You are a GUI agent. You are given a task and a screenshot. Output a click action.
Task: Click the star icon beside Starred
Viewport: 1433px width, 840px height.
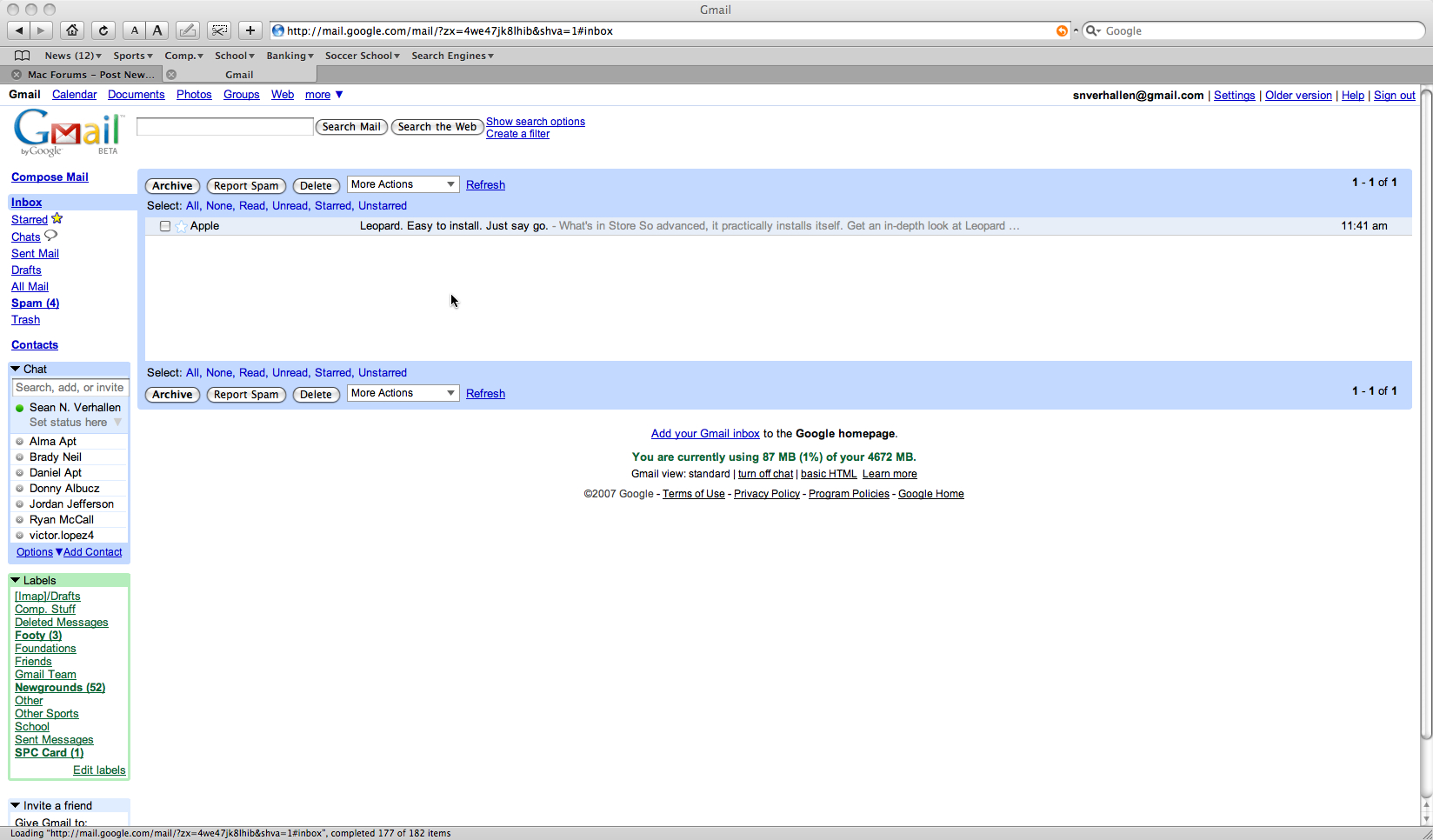[x=57, y=219]
